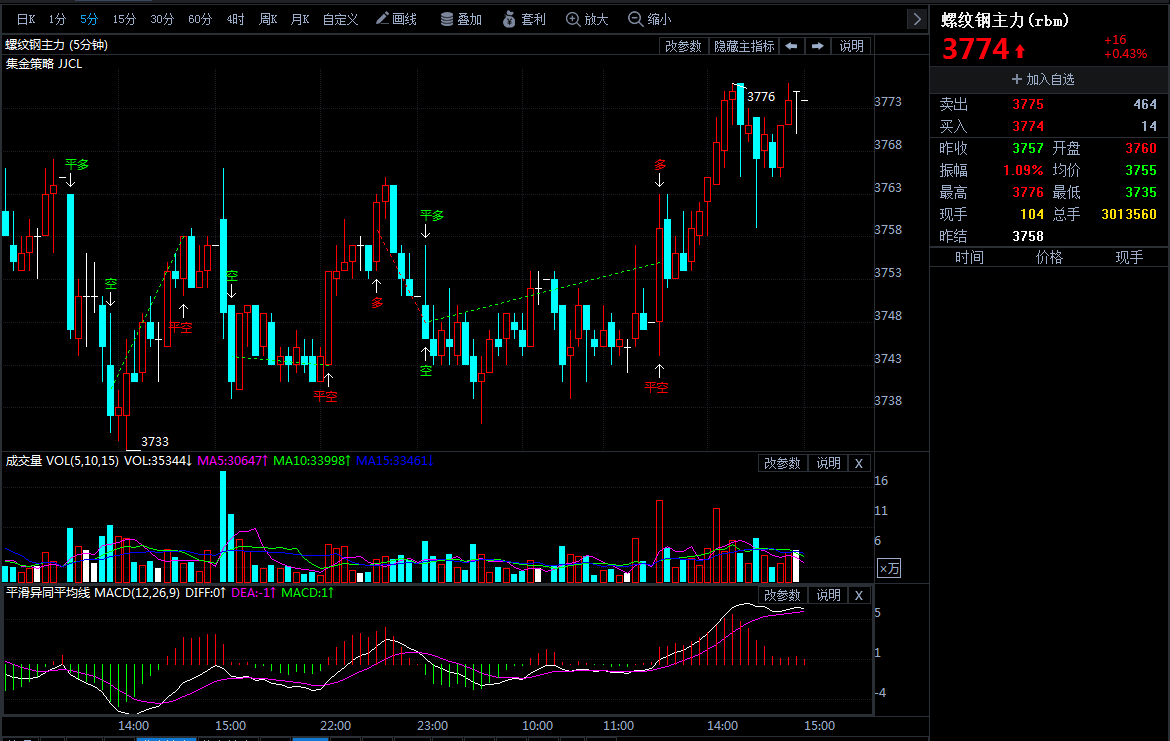Screen dimensions: 1170x741
Task: Click the ×万 volume unit box
Action: click(889, 569)
